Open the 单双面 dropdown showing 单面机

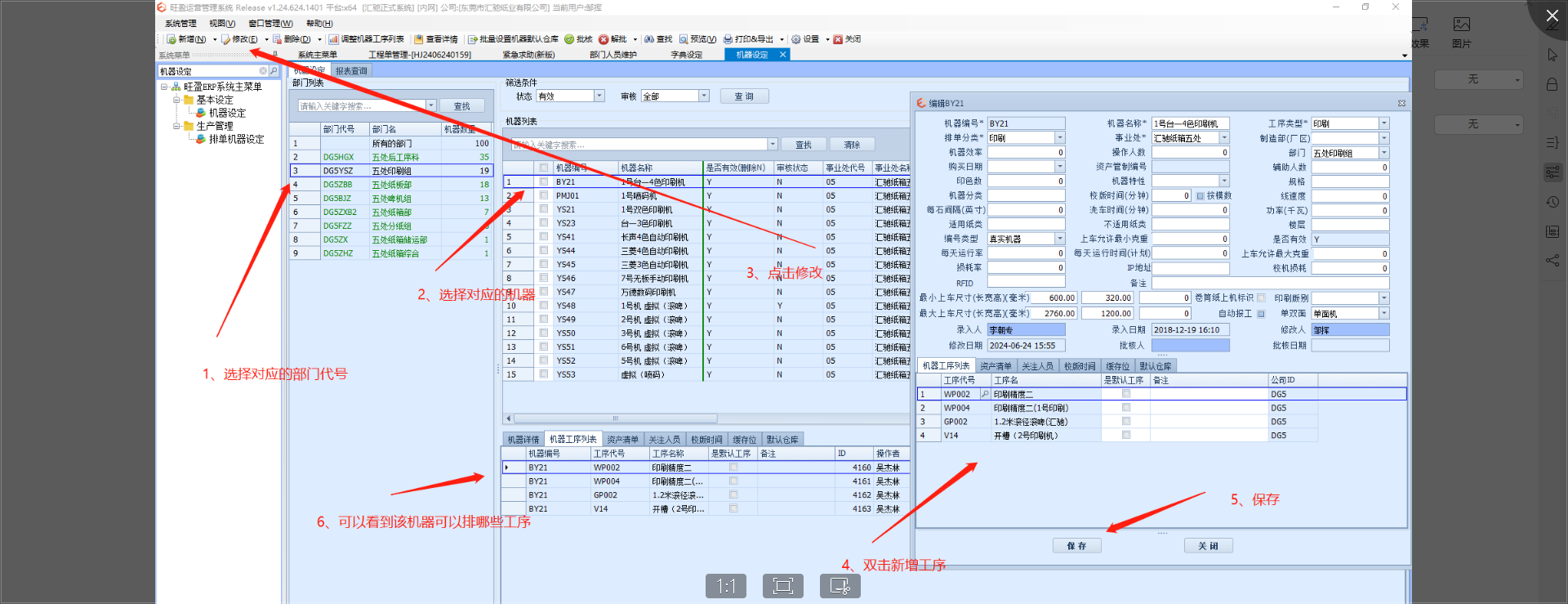click(1383, 314)
